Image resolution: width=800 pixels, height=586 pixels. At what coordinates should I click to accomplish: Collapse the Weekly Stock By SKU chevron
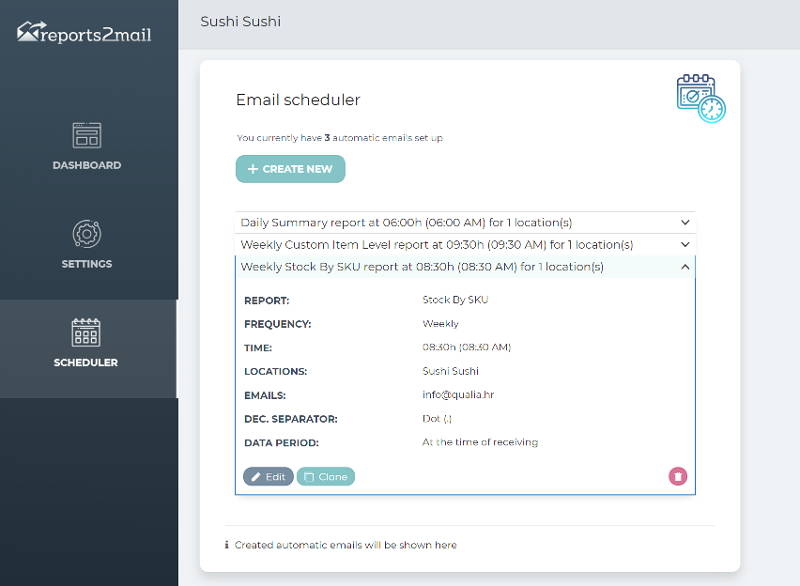coord(685,267)
